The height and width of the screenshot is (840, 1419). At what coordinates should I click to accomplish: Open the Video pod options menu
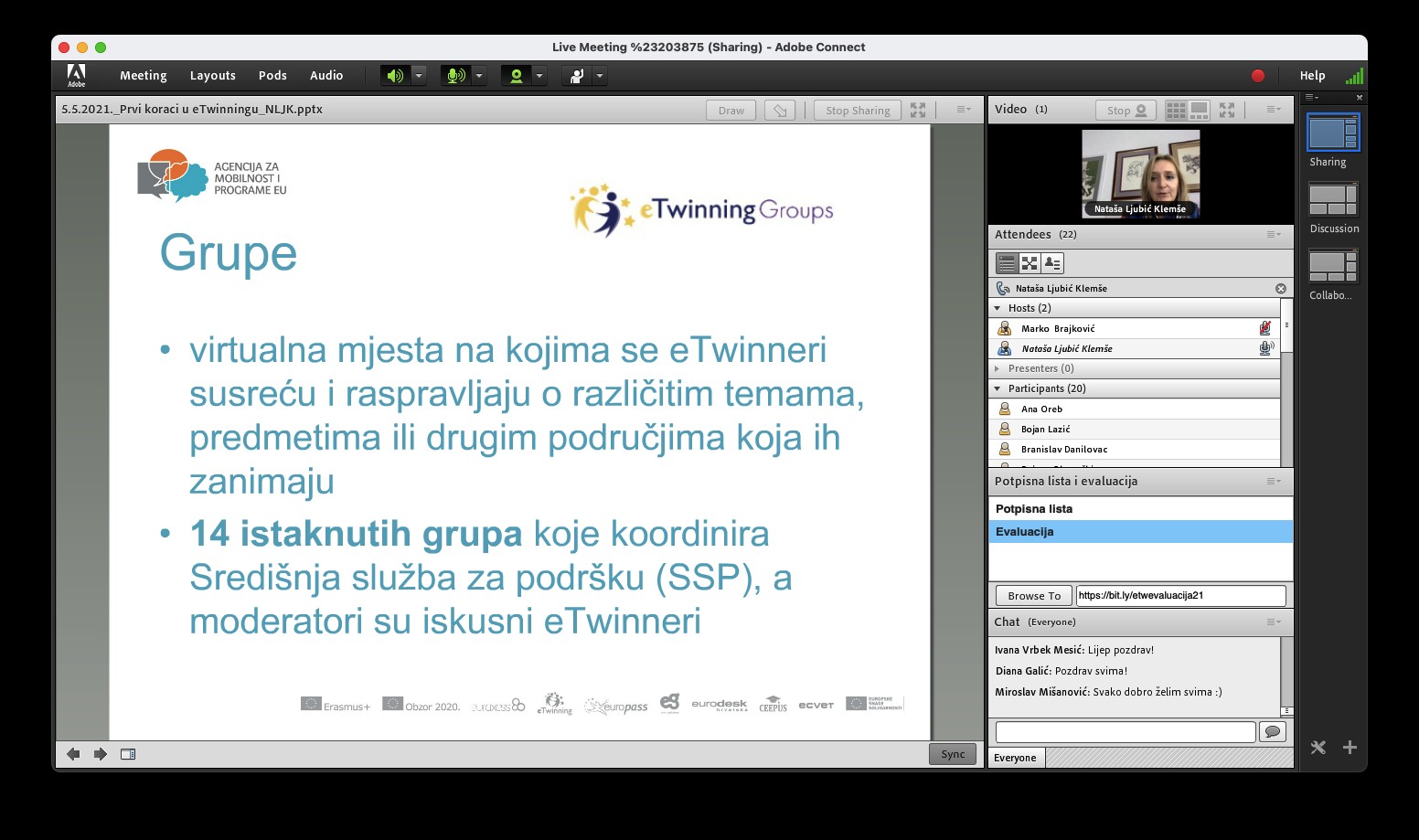1274,110
